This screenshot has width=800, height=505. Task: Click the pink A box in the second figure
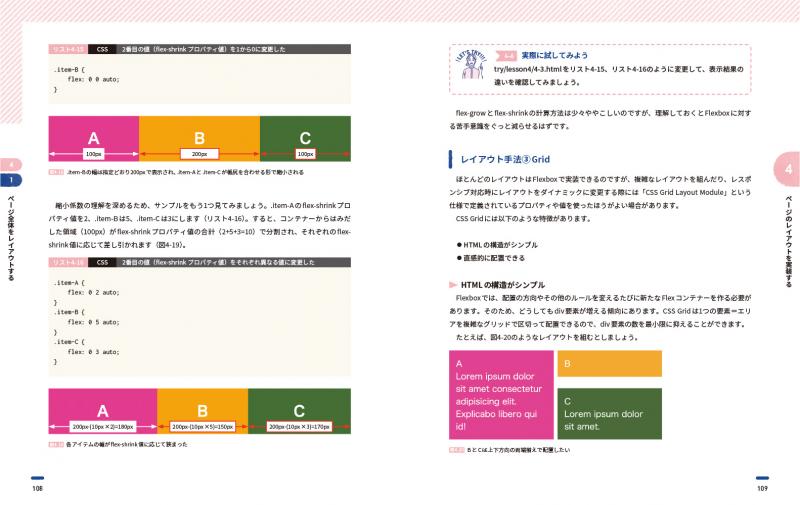(x=103, y=411)
